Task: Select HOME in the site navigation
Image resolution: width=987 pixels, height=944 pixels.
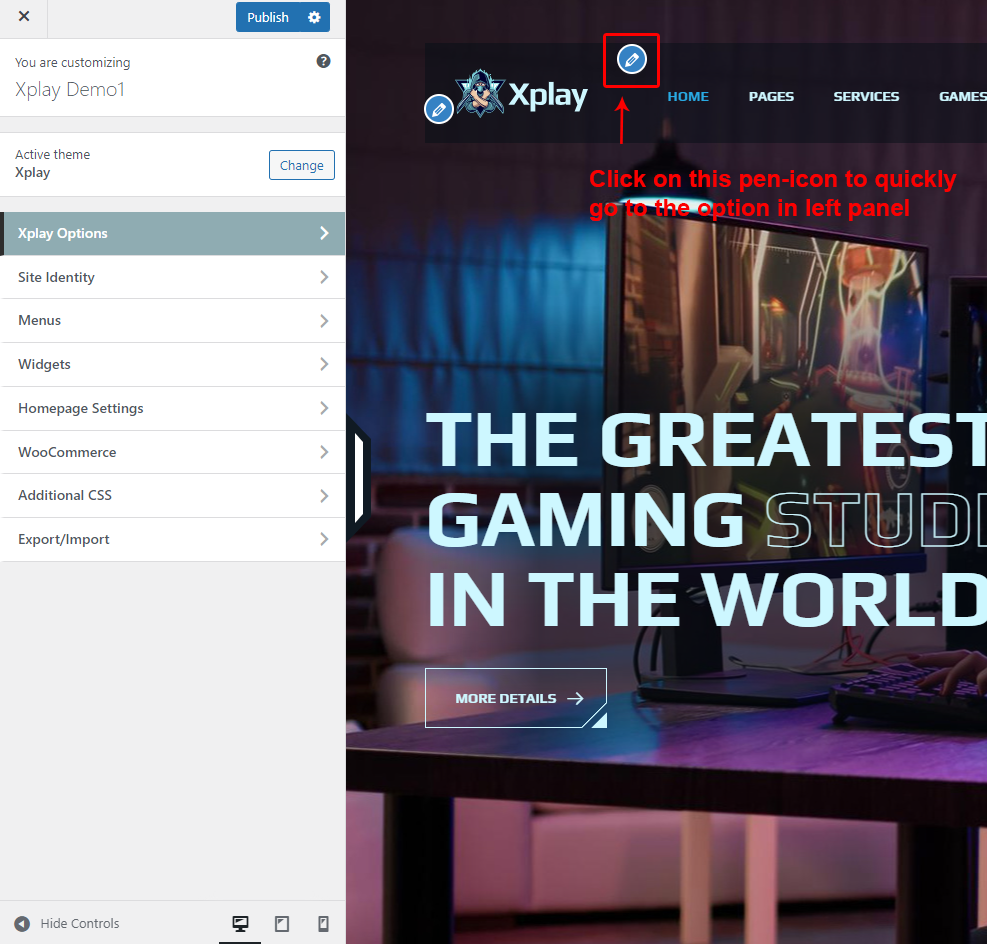Action: click(688, 97)
